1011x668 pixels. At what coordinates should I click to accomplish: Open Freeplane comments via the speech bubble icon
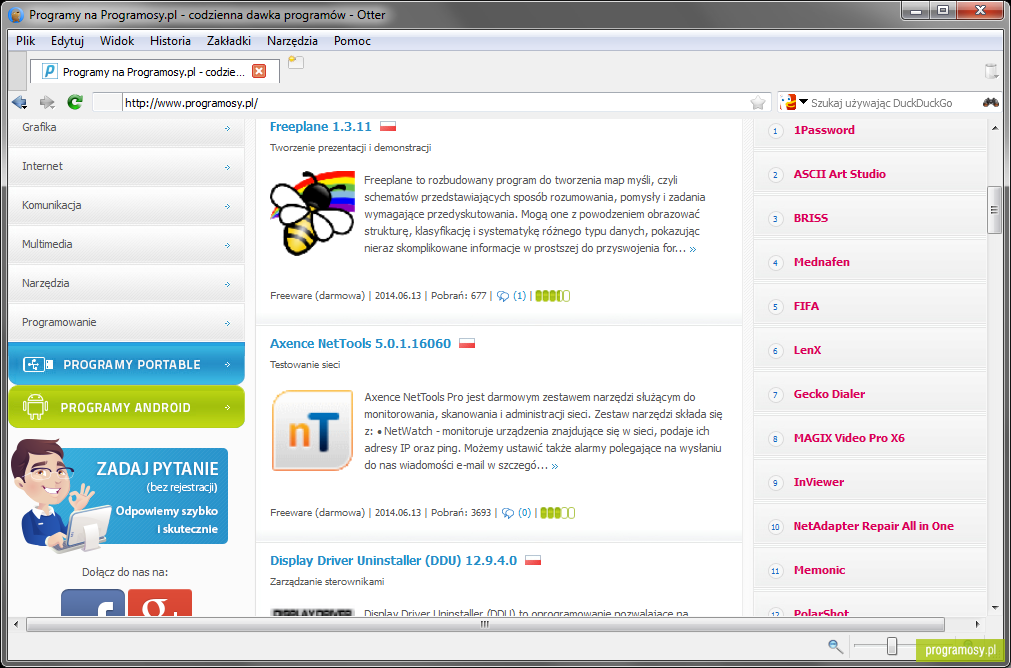tap(504, 296)
